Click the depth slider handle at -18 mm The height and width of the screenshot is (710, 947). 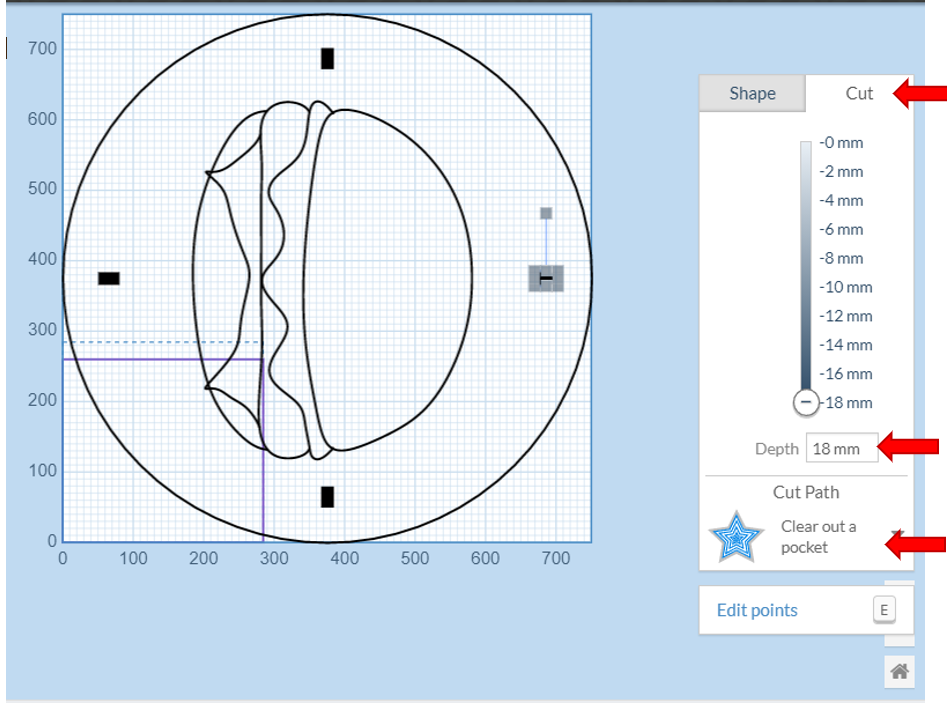pyautogui.click(x=806, y=403)
